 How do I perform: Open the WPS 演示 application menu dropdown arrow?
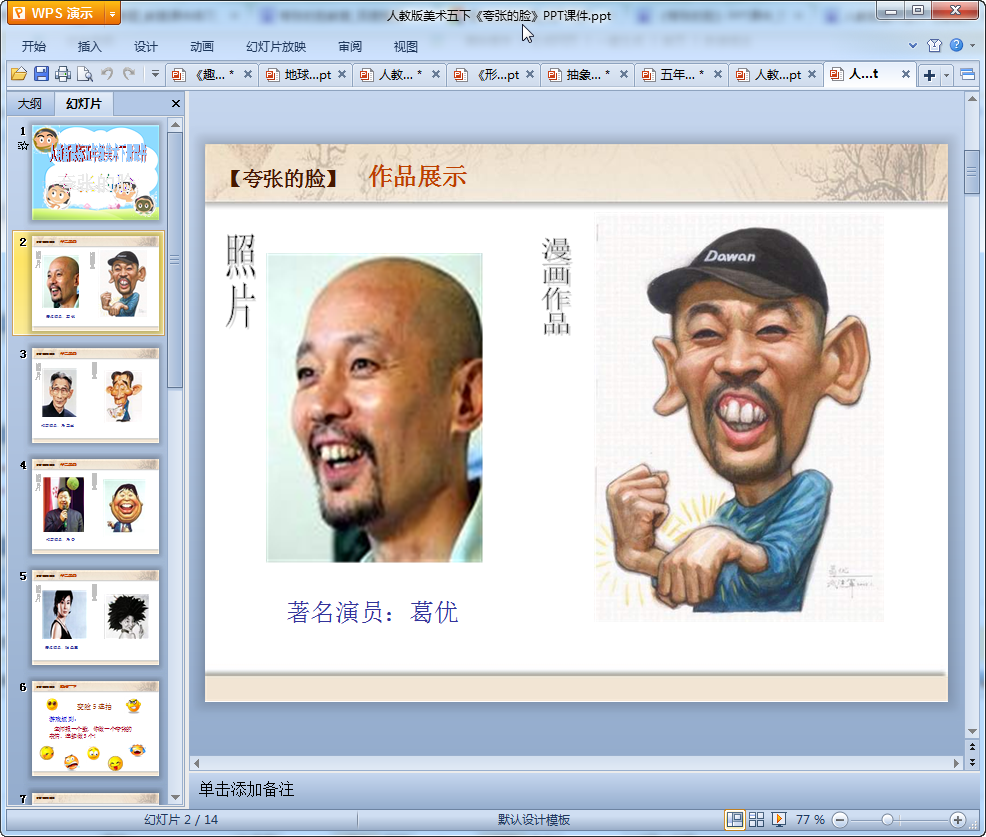point(112,13)
